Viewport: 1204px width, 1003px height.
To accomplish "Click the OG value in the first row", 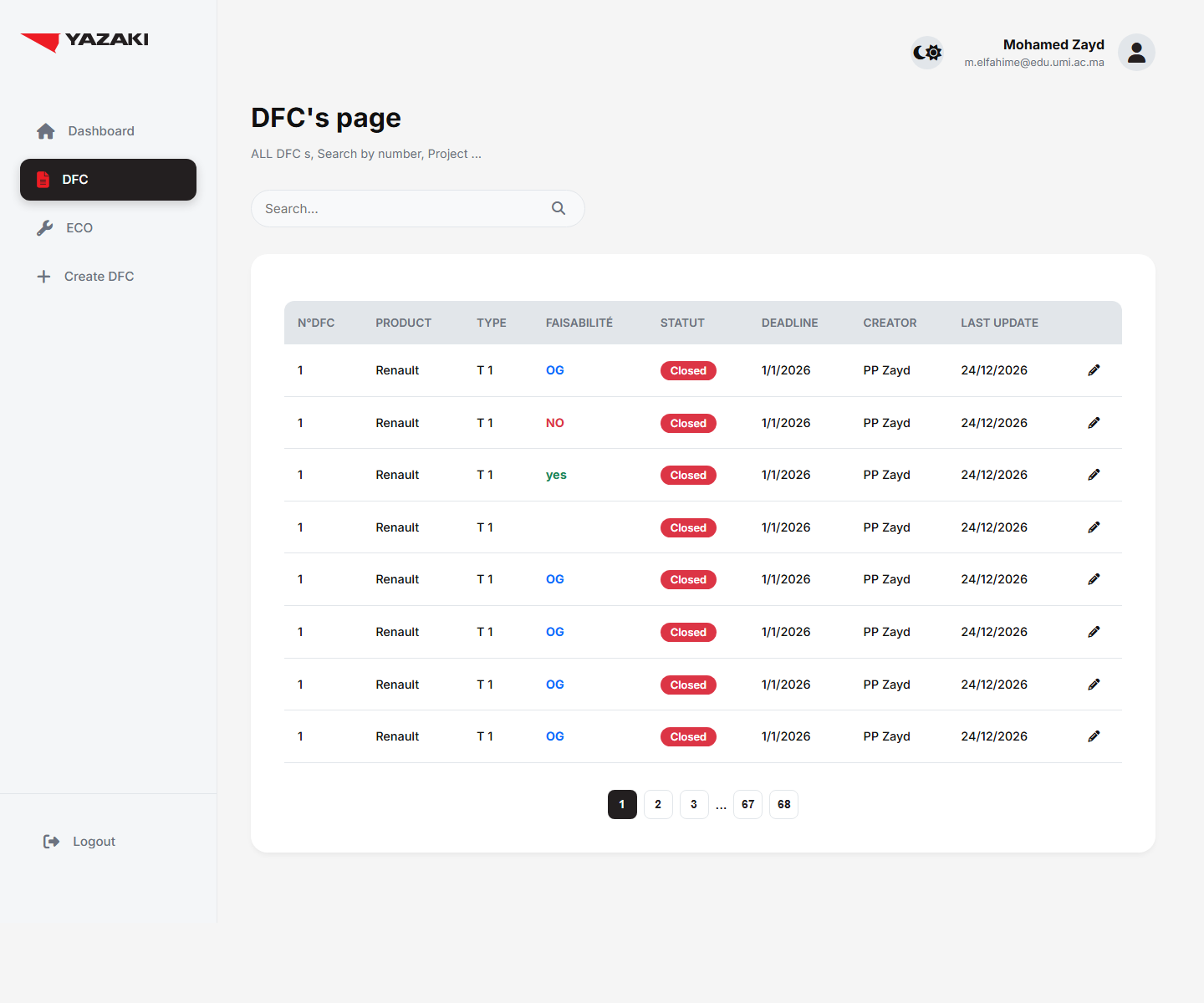I will (555, 370).
